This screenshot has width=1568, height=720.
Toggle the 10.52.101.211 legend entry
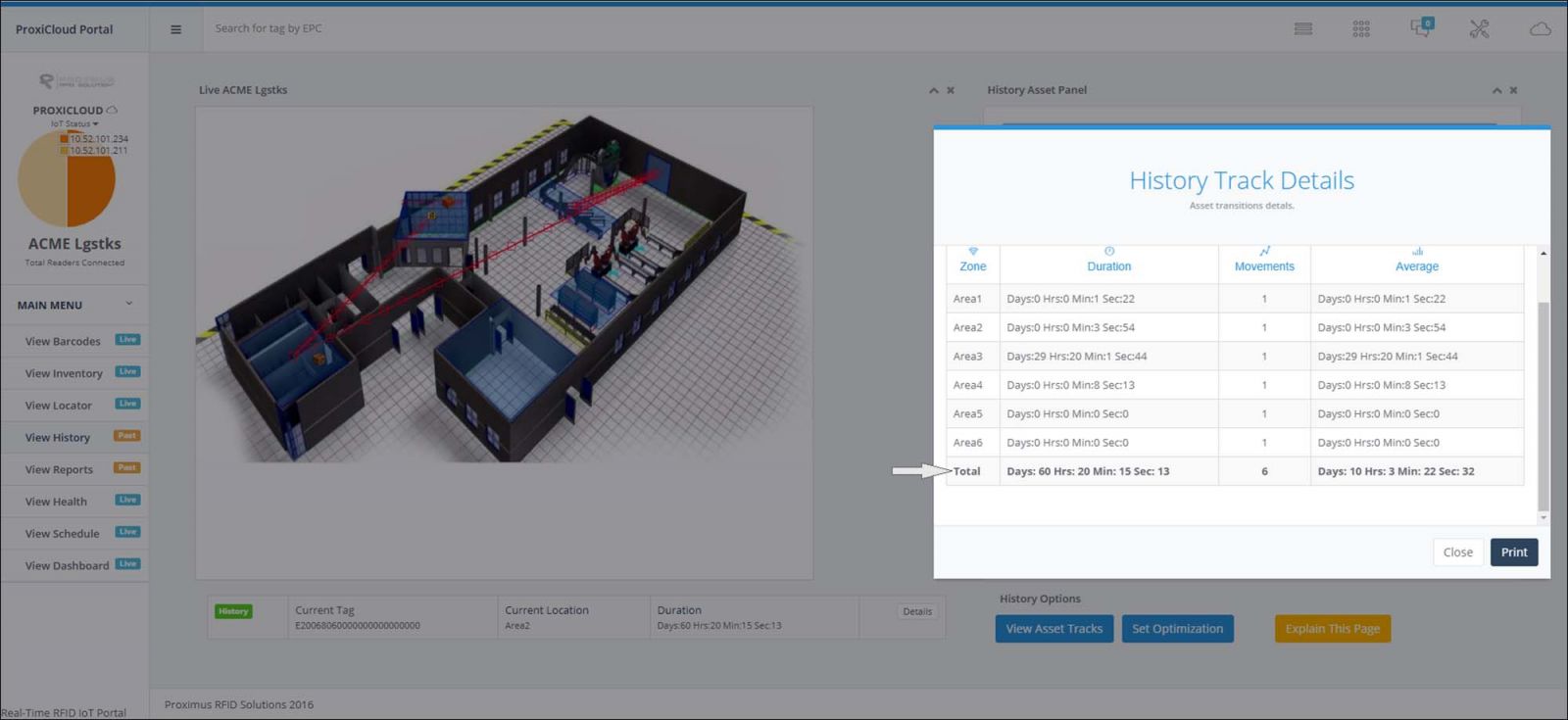[x=94, y=151]
